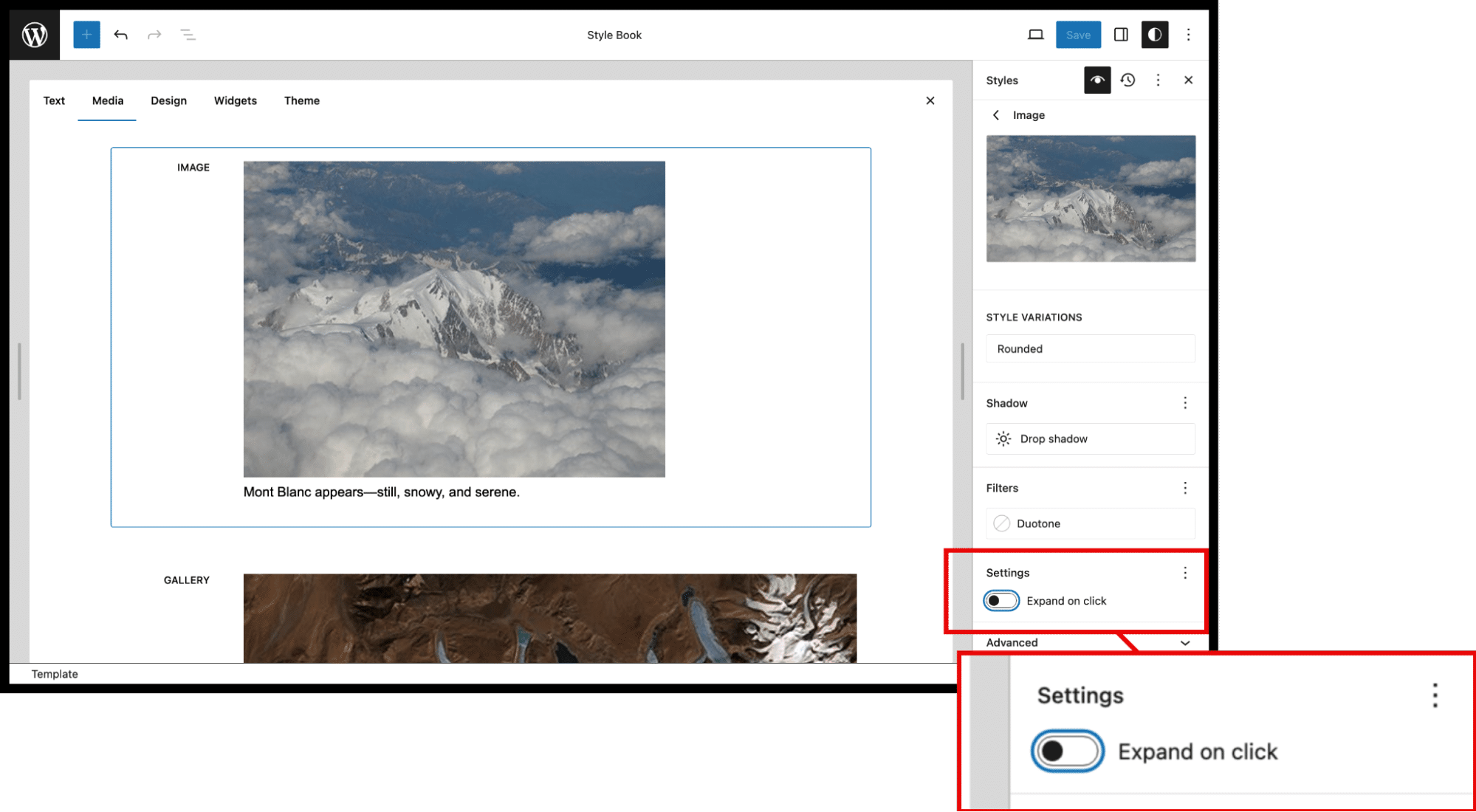
Task: Click the Shadow three-dot options
Action: coord(1184,403)
